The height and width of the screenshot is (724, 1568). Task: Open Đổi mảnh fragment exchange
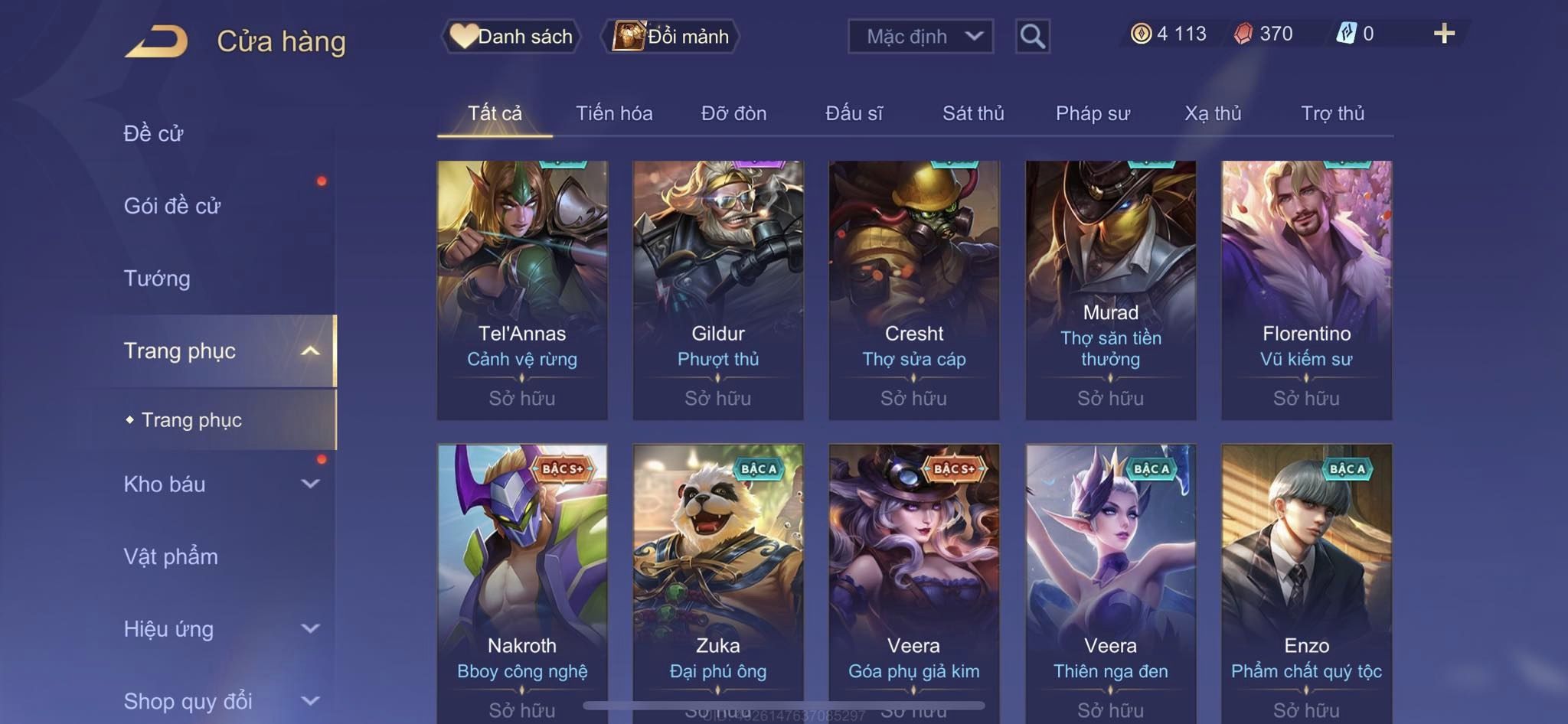point(670,36)
